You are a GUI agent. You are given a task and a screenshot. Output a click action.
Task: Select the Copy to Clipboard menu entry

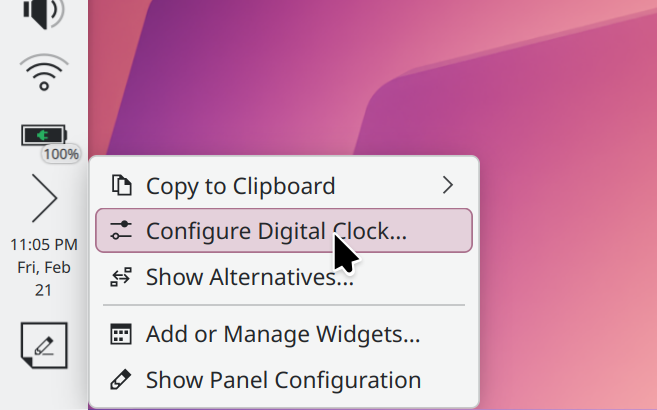[240, 185]
